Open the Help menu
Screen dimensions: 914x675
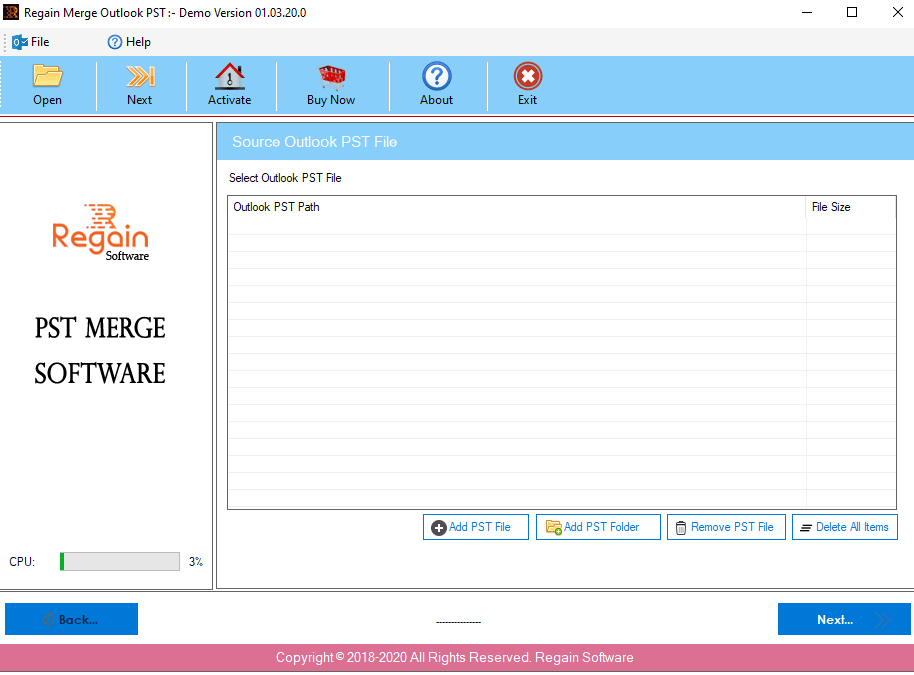pyautogui.click(x=129, y=42)
